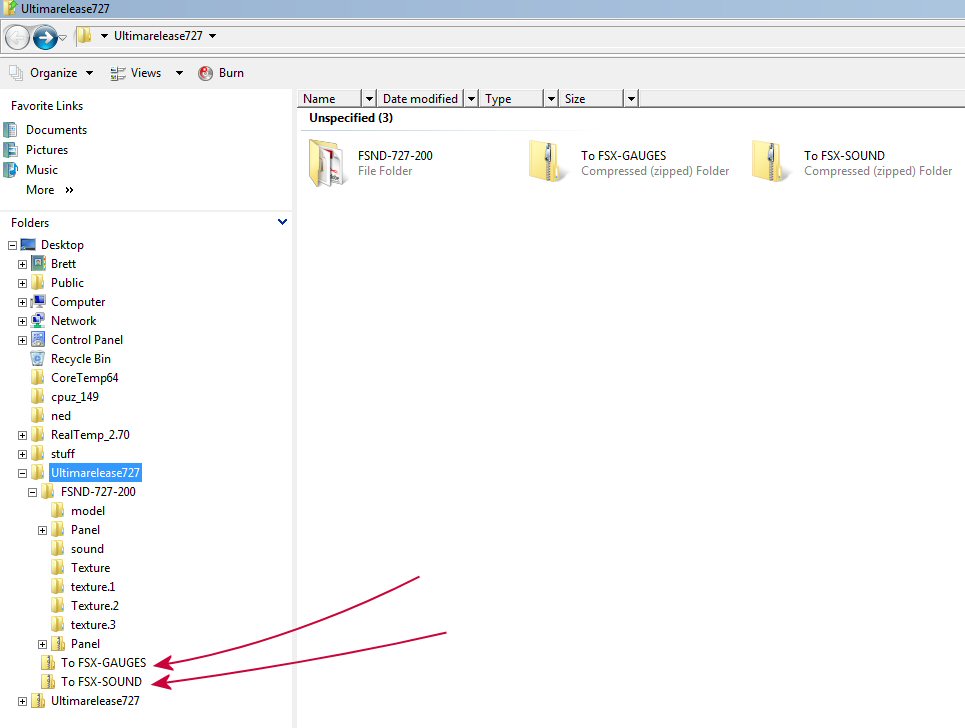This screenshot has width=965, height=728.
Task: Open the Views menu dropdown
Action: point(179,73)
